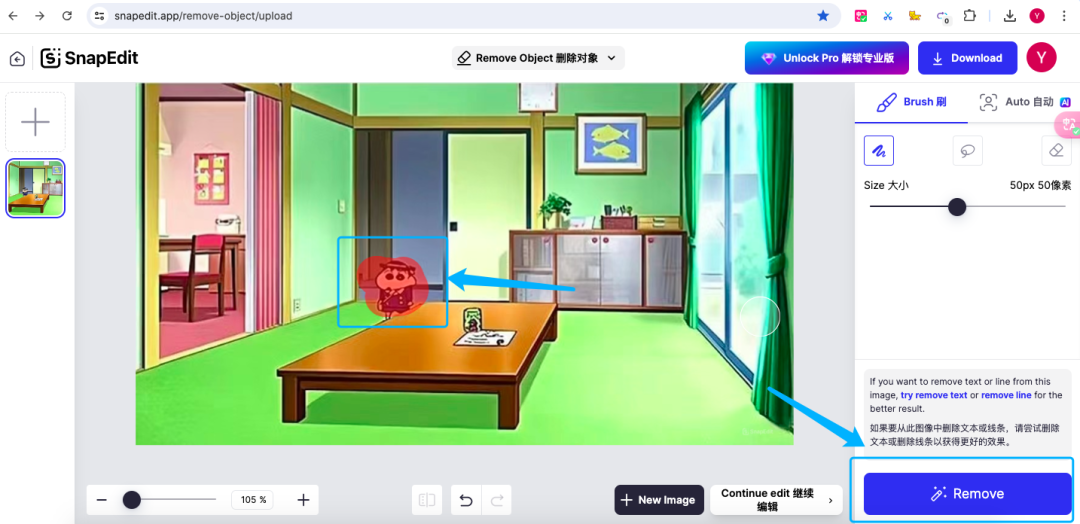Image resolution: width=1080 pixels, height=524 pixels.
Task: Open the Continue edit menu
Action: [x=776, y=500]
